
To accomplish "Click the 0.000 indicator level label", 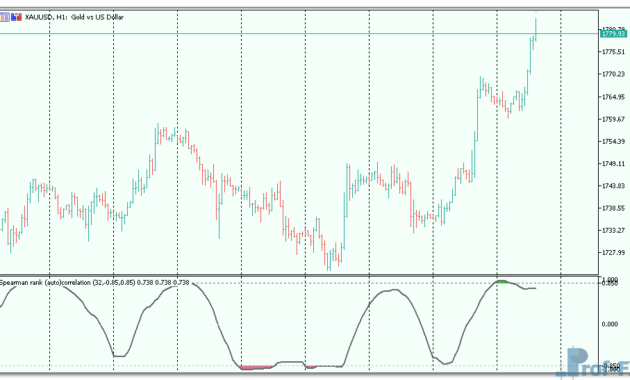I will click(x=610, y=324).
